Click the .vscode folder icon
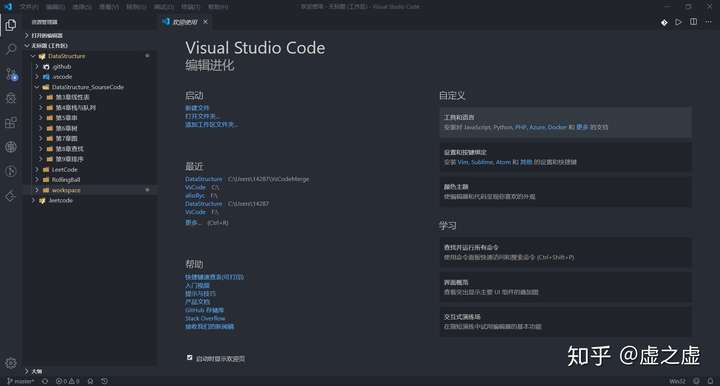Viewport: 720px width, 386px height. [46, 77]
